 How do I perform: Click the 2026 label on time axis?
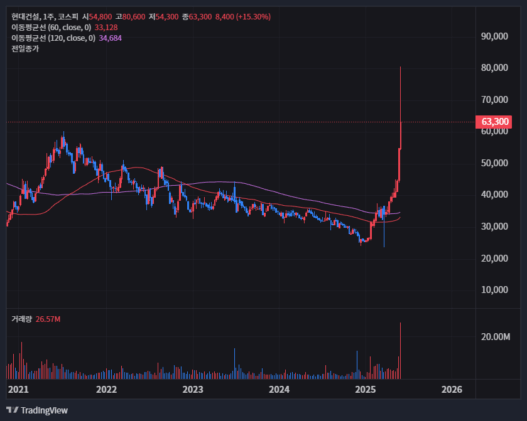coord(452,389)
